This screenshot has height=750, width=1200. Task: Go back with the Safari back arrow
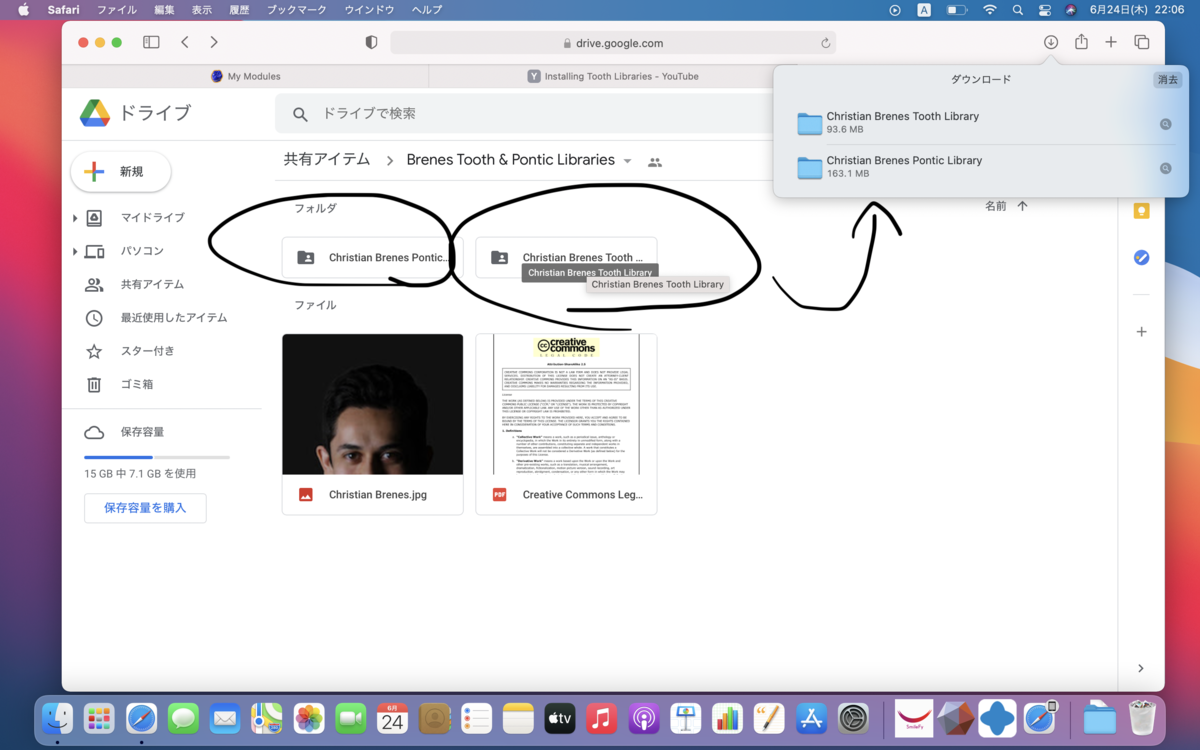(x=185, y=42)
